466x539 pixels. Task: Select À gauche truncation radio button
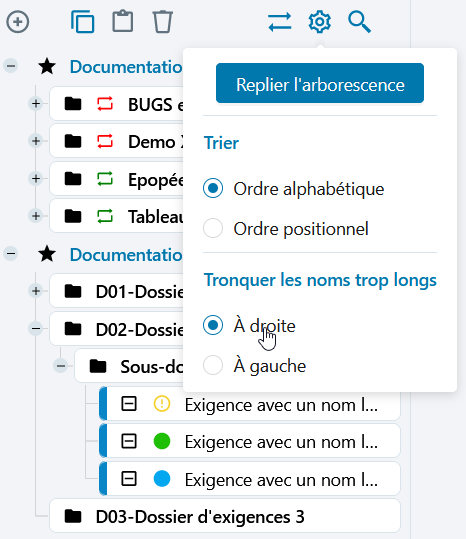(x=213, y=365)
